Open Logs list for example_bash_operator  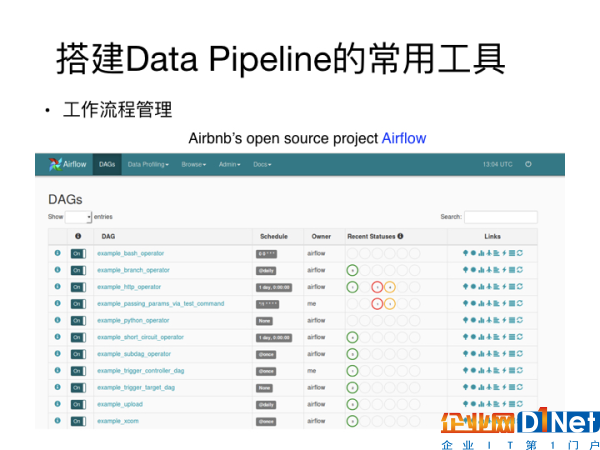click(x=512, y=253)
